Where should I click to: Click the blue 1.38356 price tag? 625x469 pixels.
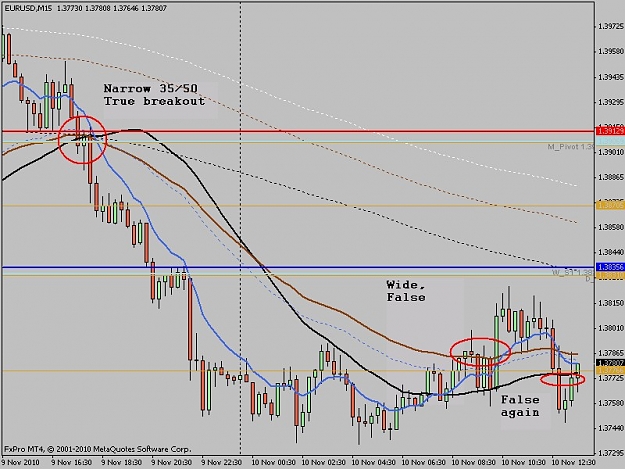[x=610, y=267]
